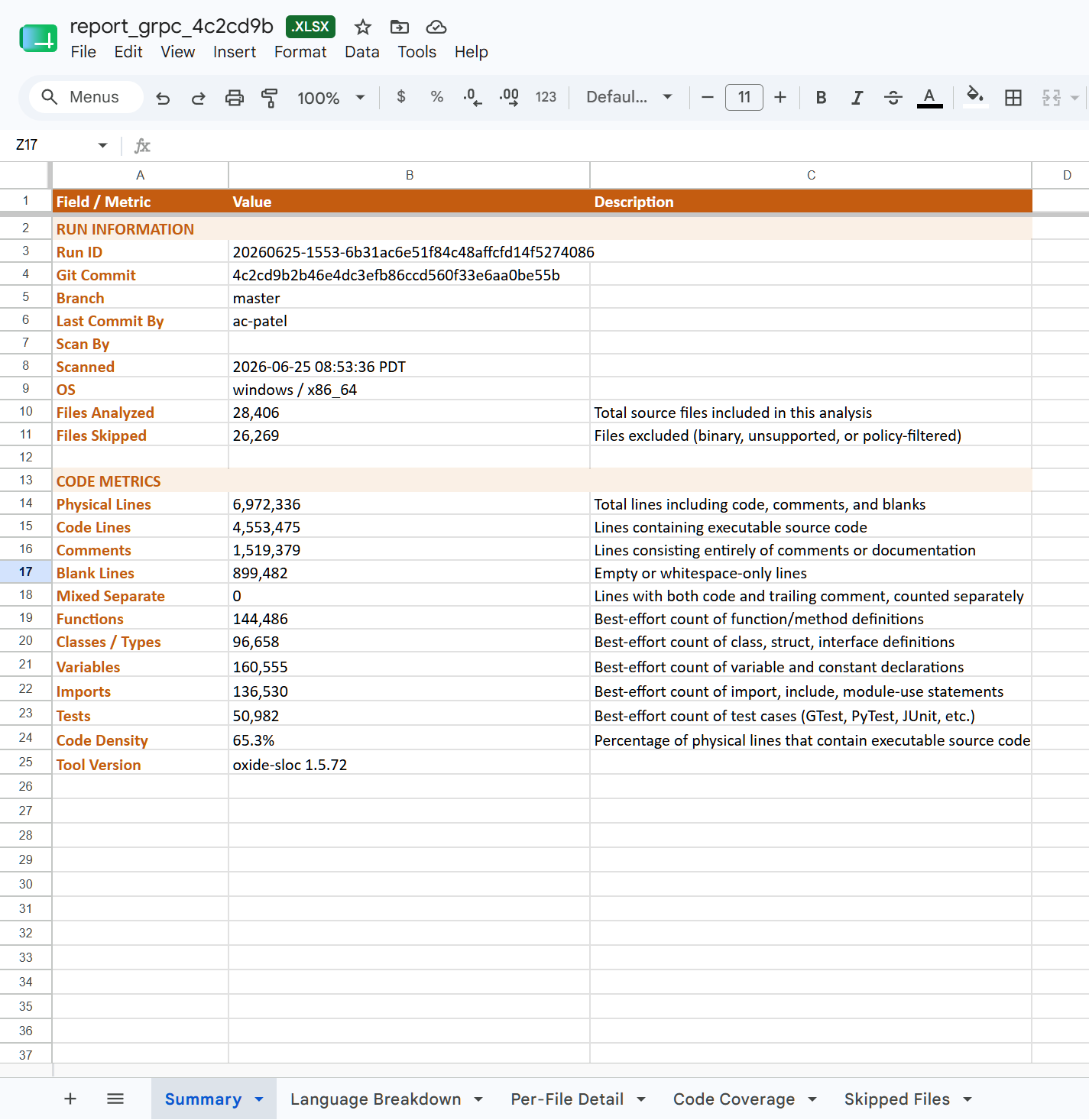Open the All sheets list icon
Image resolution: width=1089 pixels, height=1120 pixels.
coord(115,1099)
